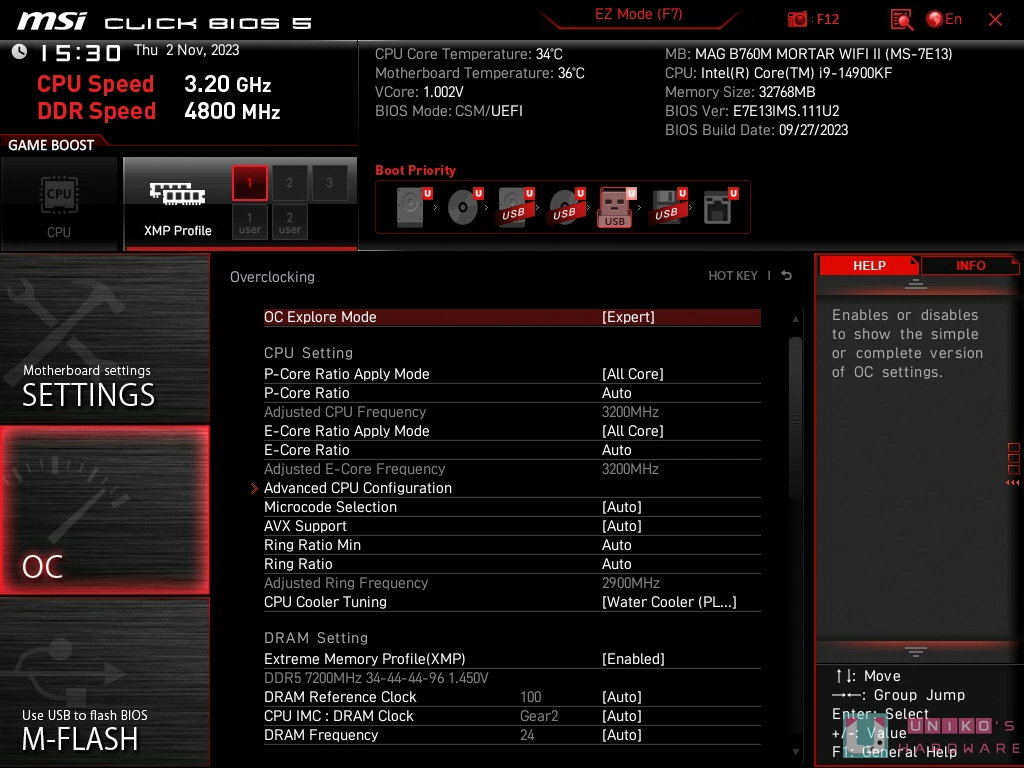Click the DDR5 7200MHz 34-44-44-96 1.450V text
This screenshot has width=1024, height=768.
376,678
